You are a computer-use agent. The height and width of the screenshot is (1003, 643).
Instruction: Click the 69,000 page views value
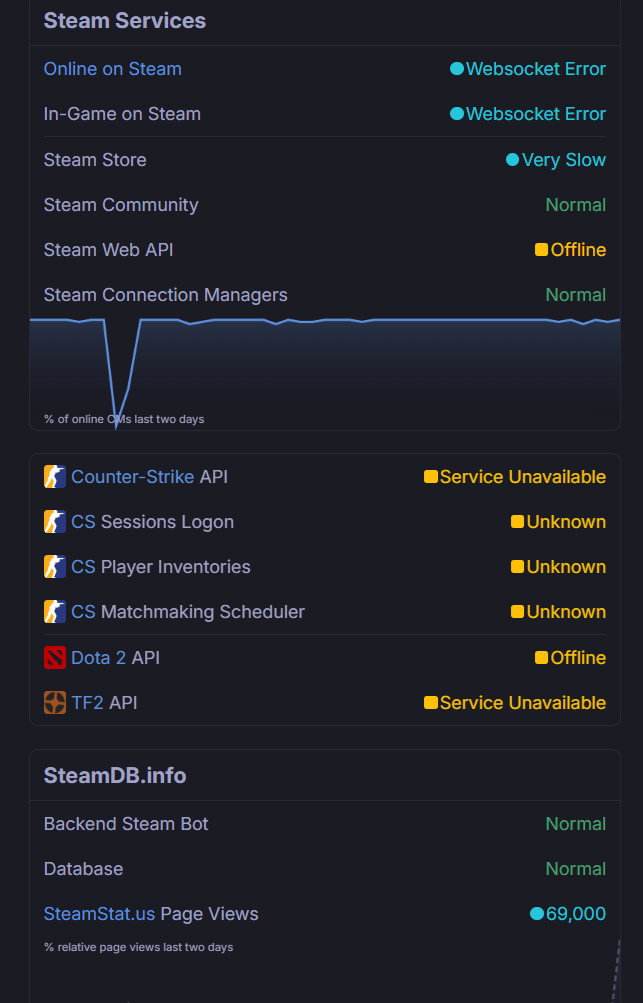575,914
